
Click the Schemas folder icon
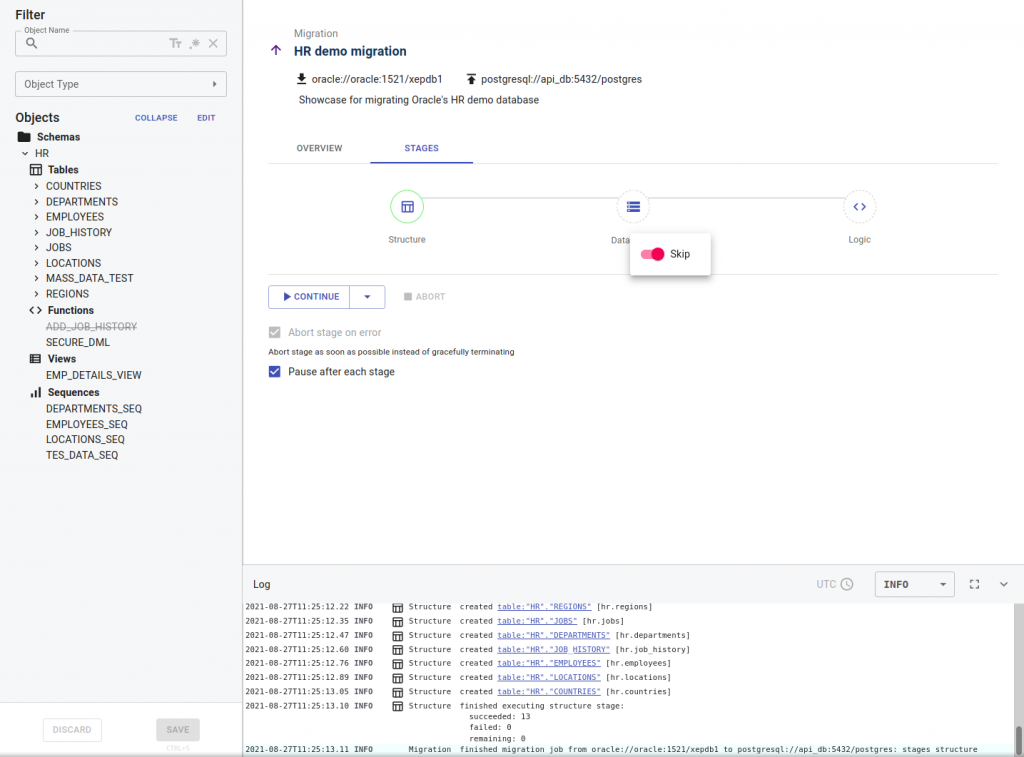pos(24,137)
